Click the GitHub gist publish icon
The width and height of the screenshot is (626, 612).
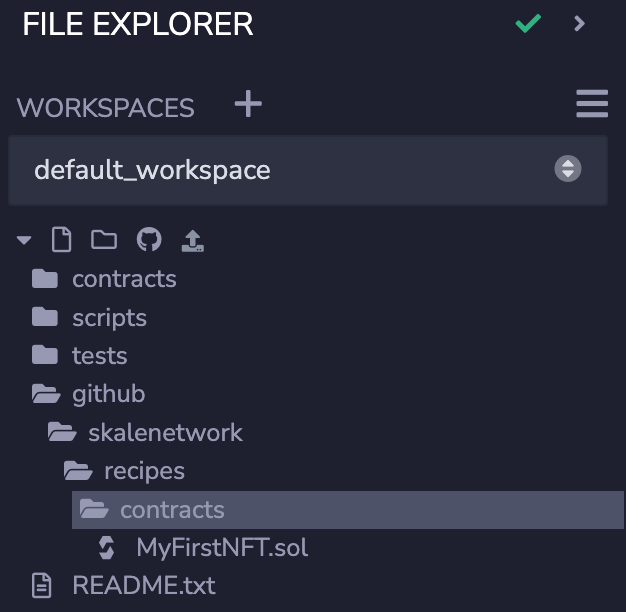coord(148,240)
